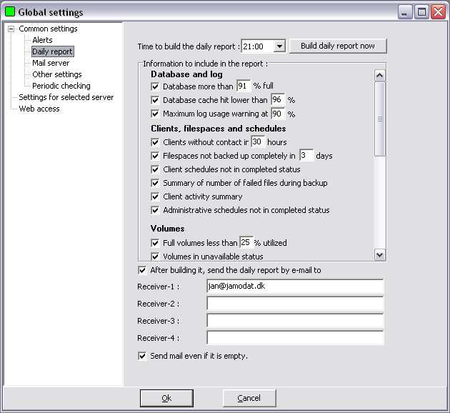Select the Alerts tree item
This screenshot has width=450, height=413.
42,40
